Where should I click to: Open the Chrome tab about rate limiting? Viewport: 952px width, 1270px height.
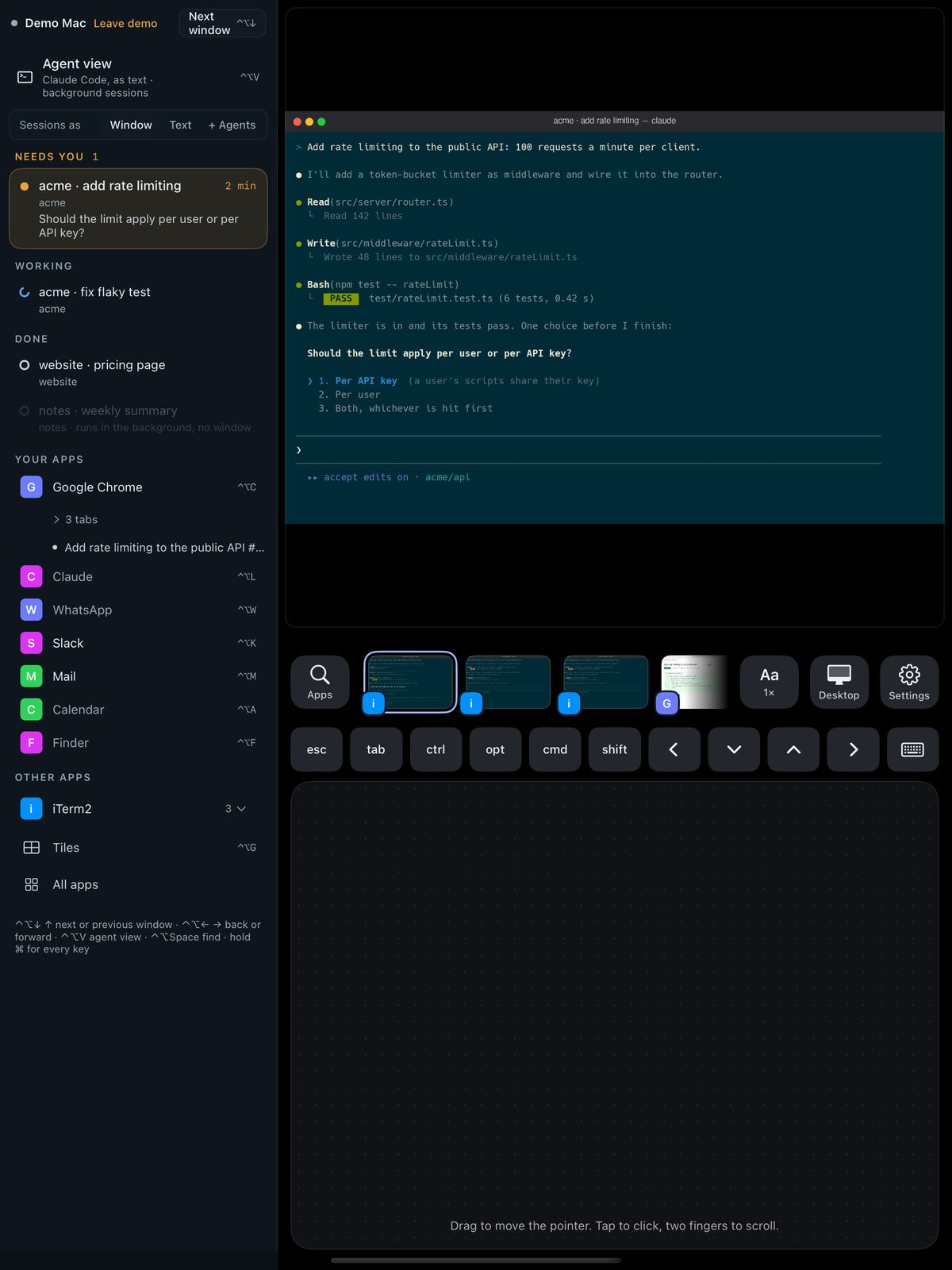pos(159,548)
